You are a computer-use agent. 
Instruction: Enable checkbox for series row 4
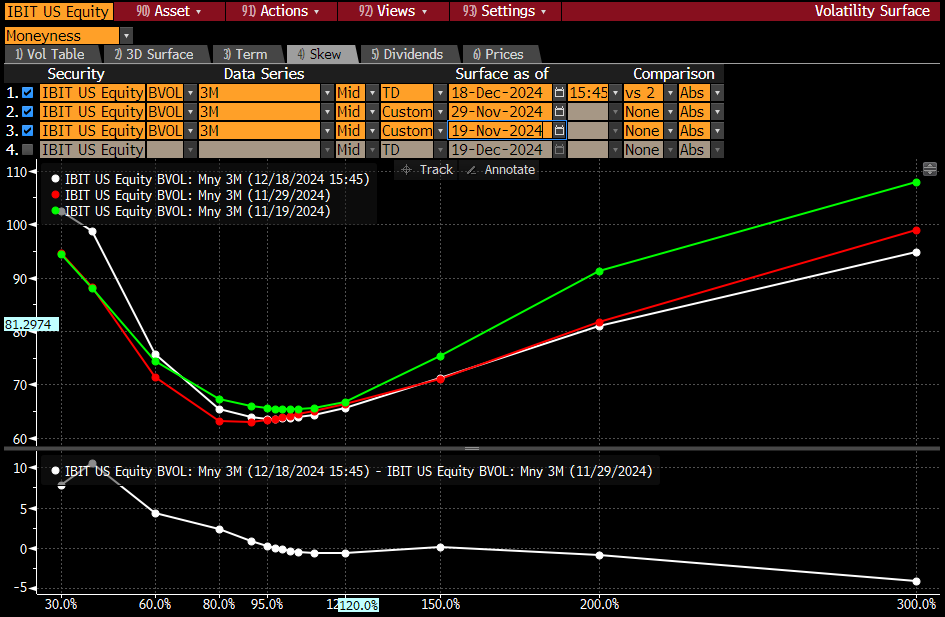28,149
